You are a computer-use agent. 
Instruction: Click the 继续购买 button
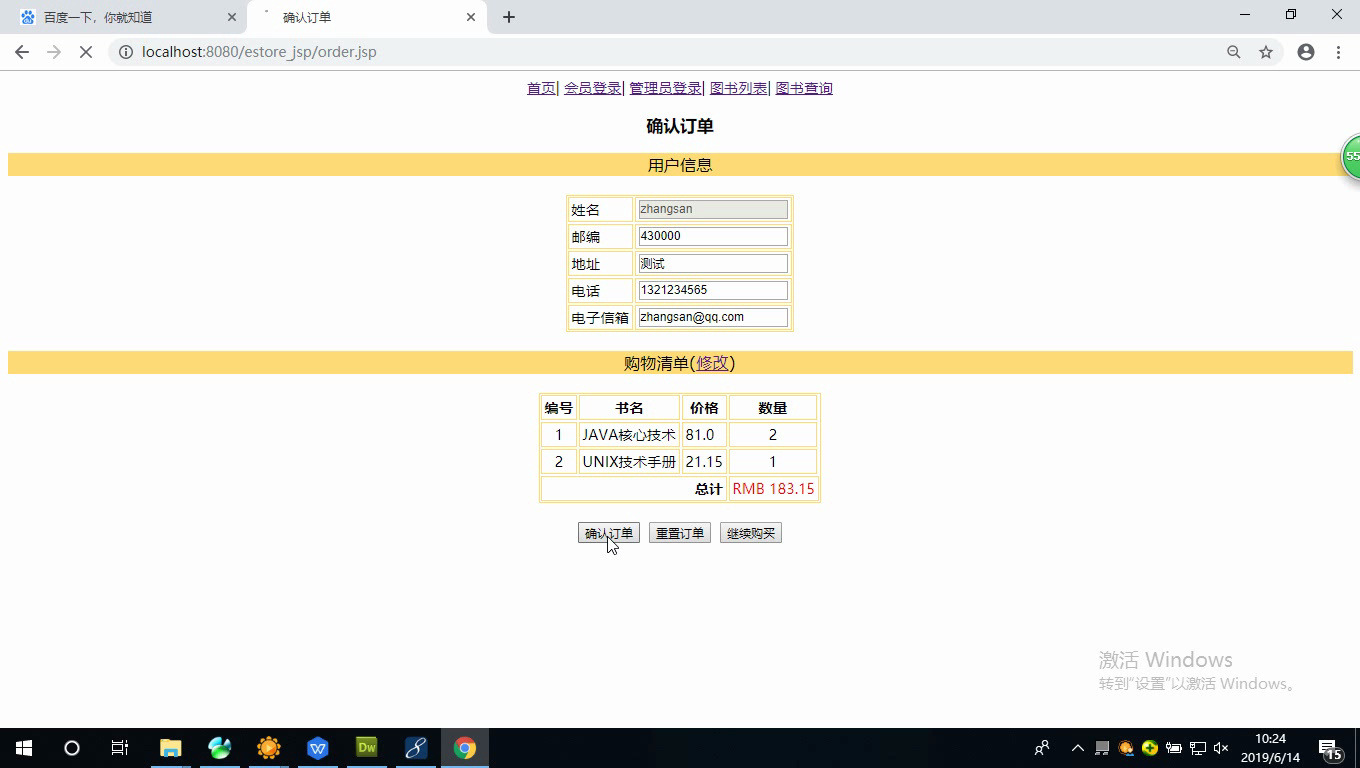[x=751, y=533]
